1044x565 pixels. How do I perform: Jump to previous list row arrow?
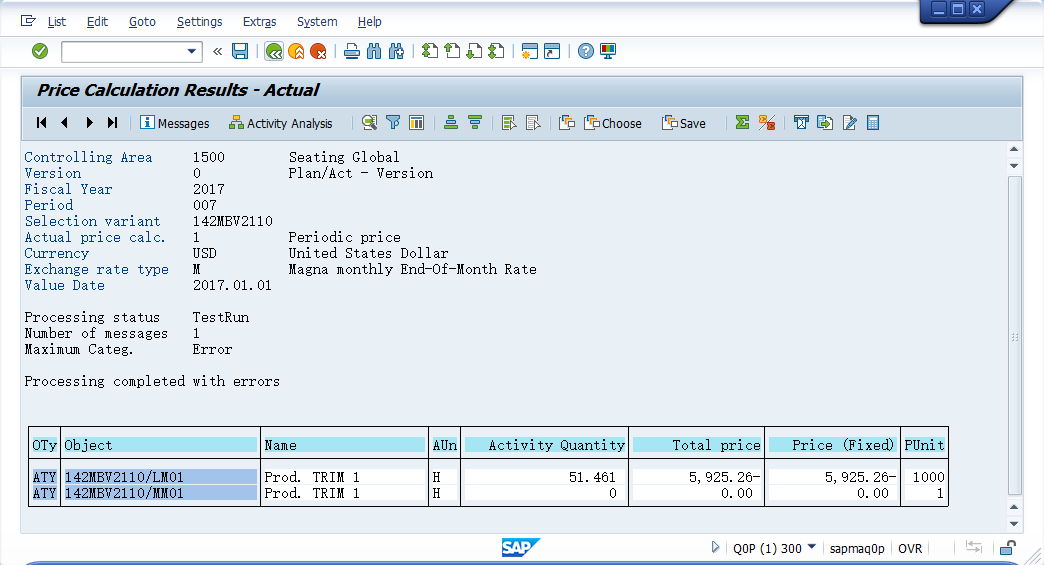pyautogui.click(x=65, y=122)
